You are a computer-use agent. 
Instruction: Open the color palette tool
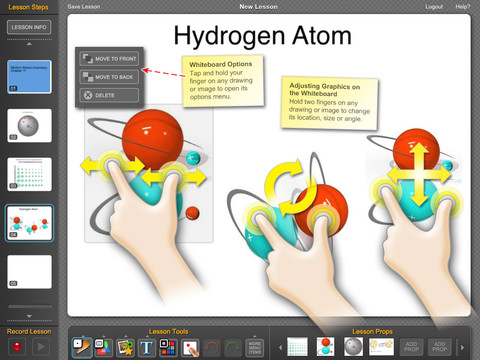tap(168, 347)
